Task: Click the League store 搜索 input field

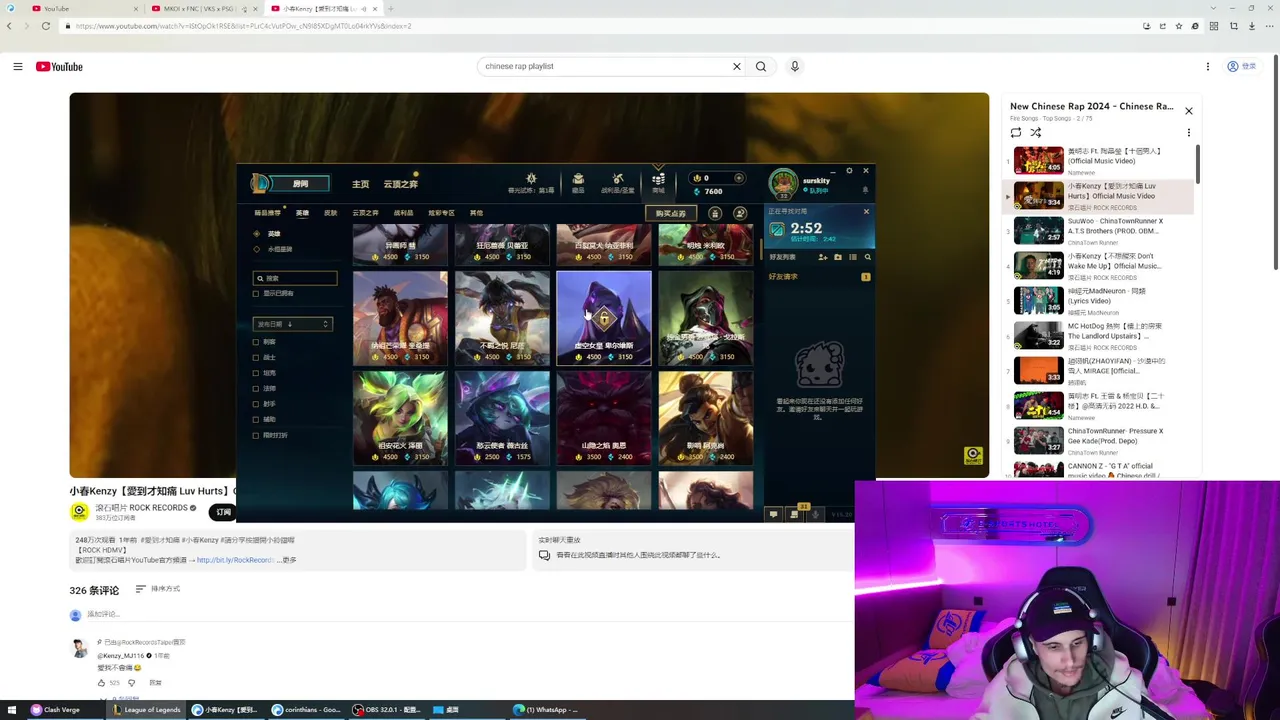Action: 295,278
